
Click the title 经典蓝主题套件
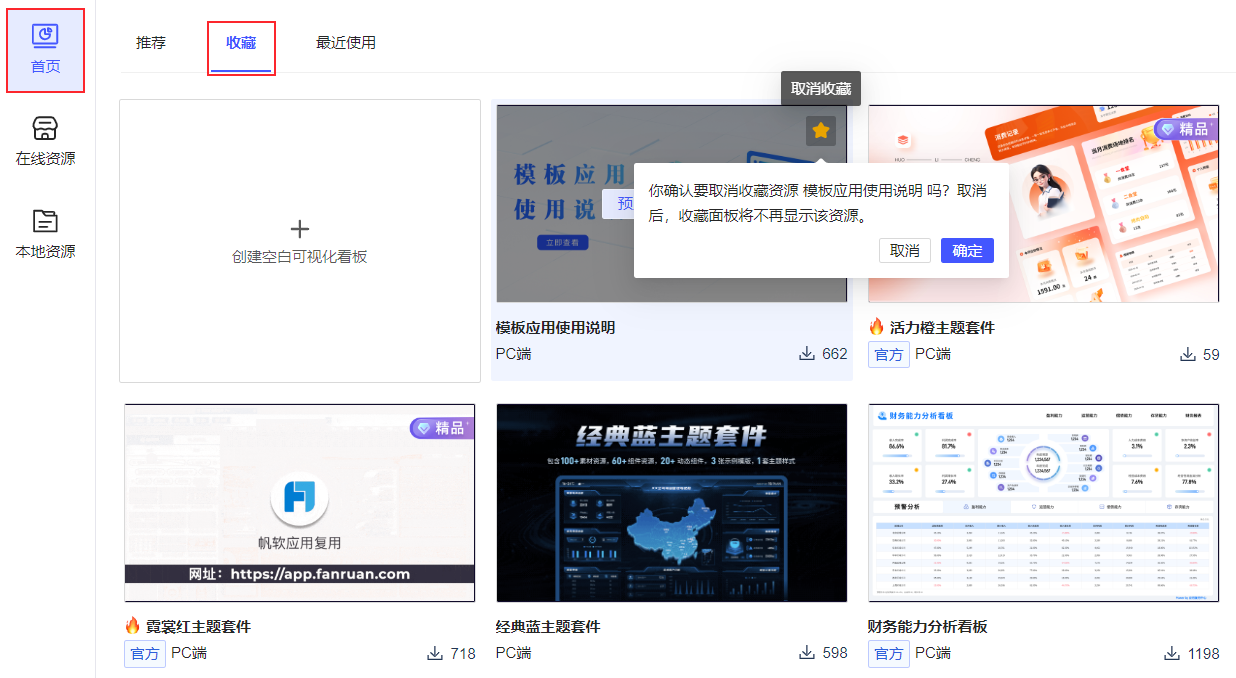coord(548,626)
